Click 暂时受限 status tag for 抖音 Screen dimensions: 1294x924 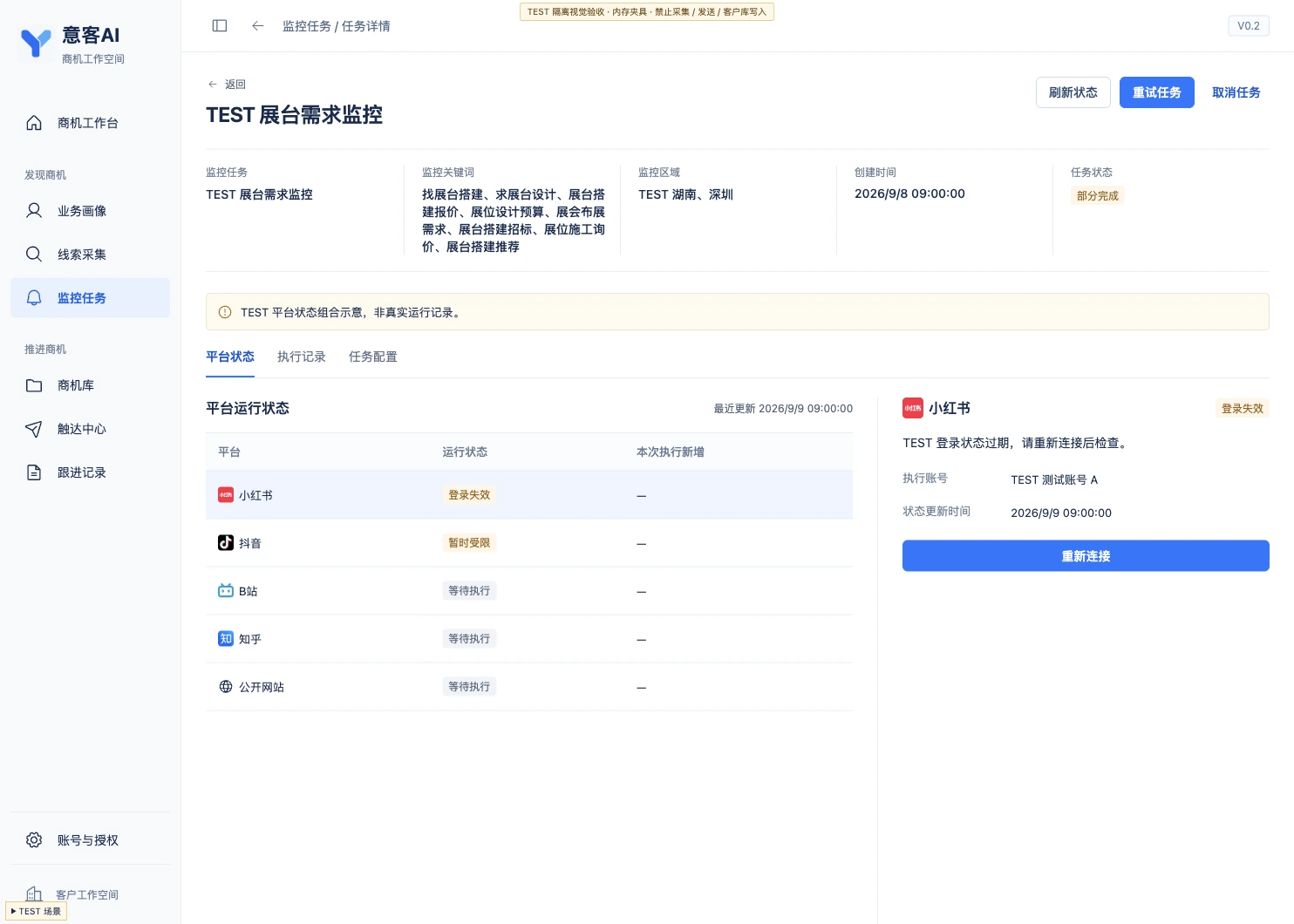[469, 543]
